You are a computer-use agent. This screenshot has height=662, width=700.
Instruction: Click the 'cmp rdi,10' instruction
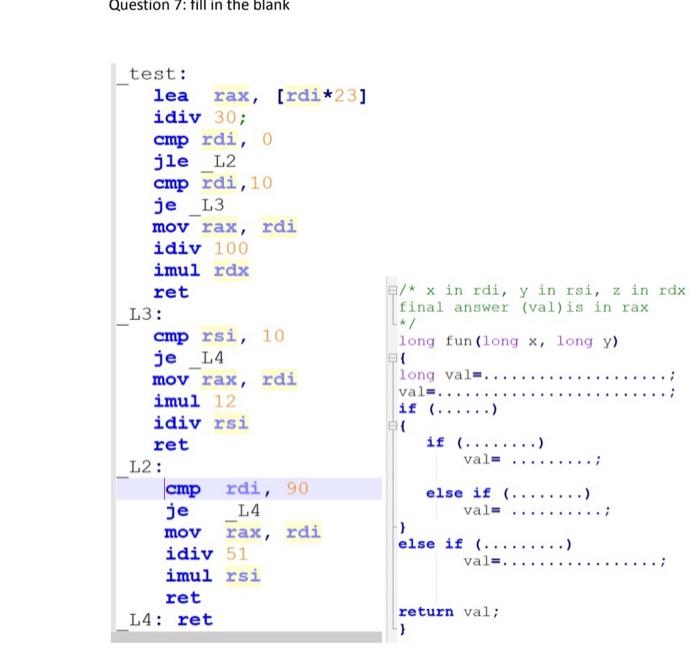tap(212, 183)
